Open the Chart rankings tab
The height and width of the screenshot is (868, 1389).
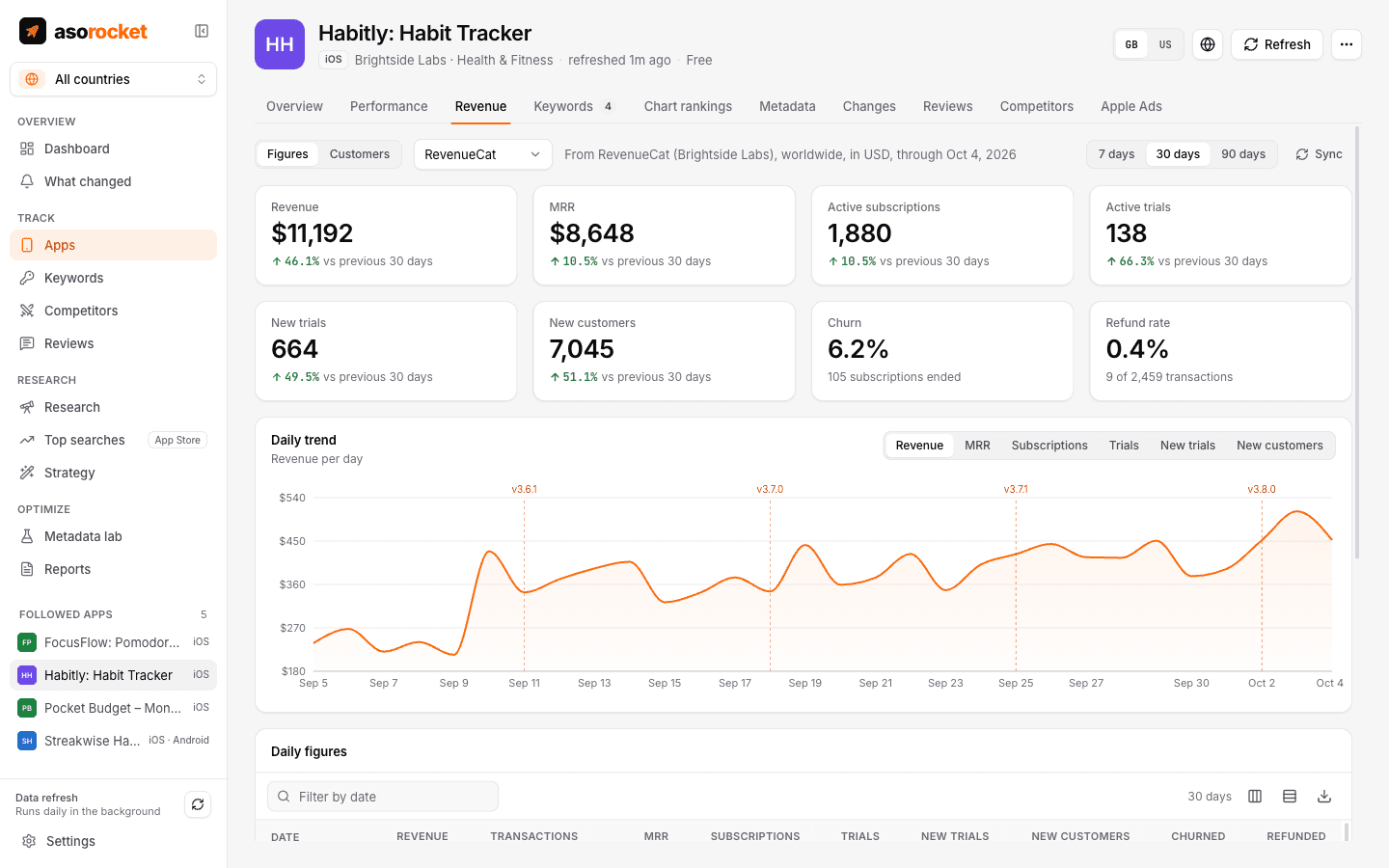pyautogui.click(x=688, y=106)
